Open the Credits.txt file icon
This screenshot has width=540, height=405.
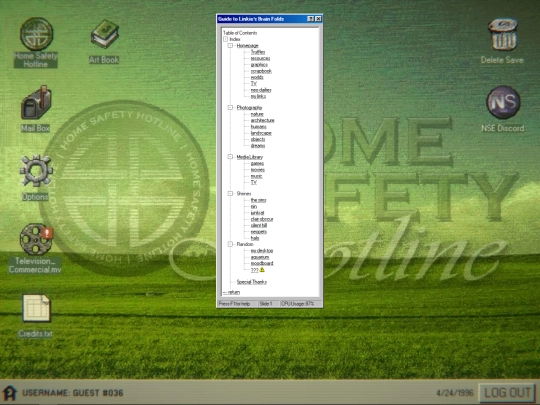tap(36, 308)
